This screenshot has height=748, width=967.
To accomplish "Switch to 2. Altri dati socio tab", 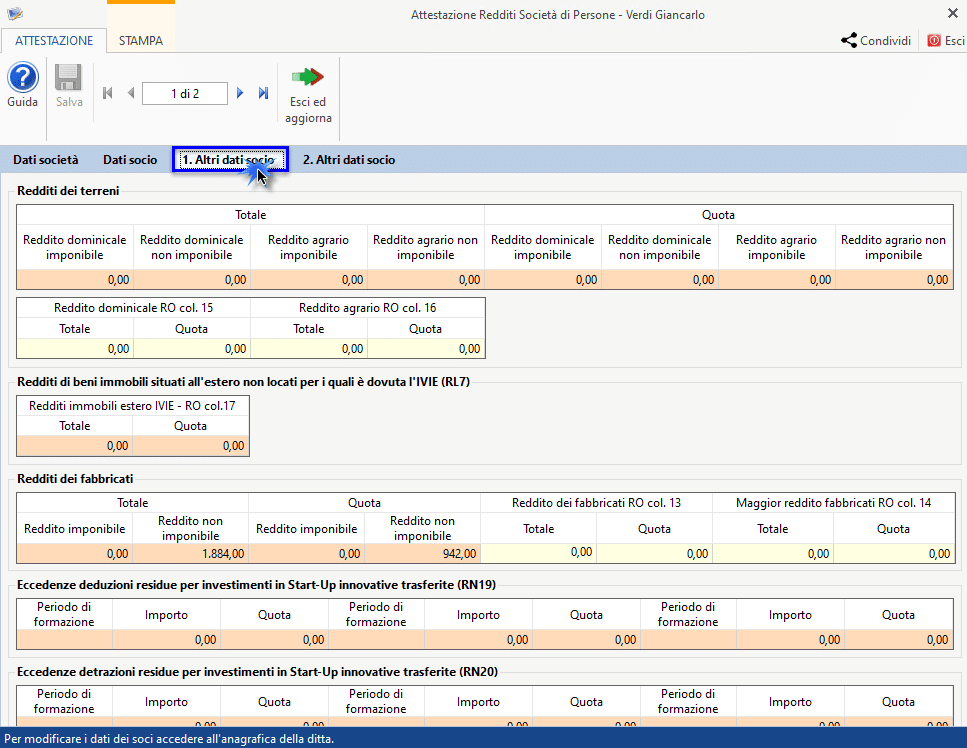I will tap(349, 160).
